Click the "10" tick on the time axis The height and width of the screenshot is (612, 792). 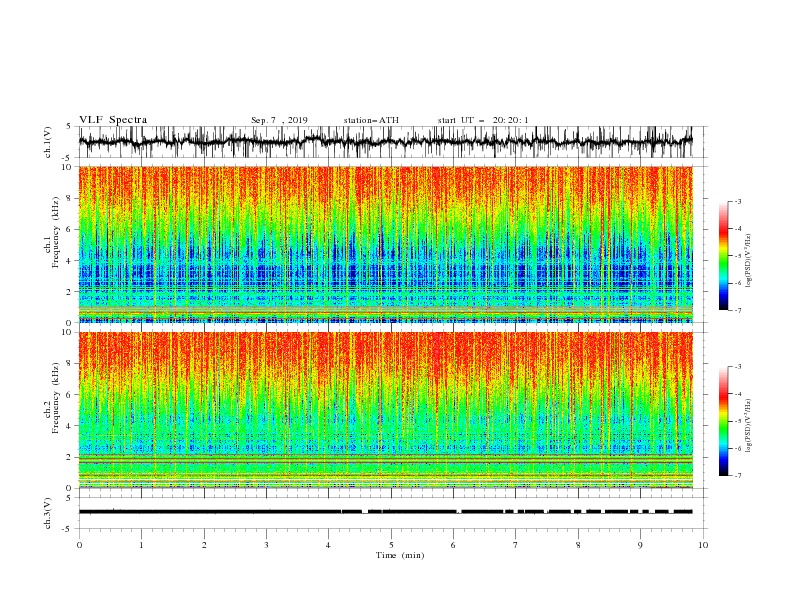click(703, 545)
